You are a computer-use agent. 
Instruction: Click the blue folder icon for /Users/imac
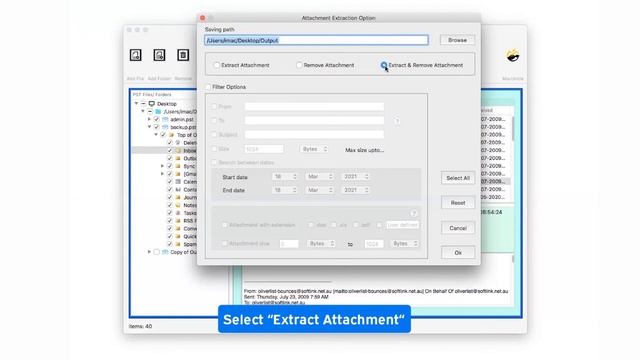tap(158, 111)
